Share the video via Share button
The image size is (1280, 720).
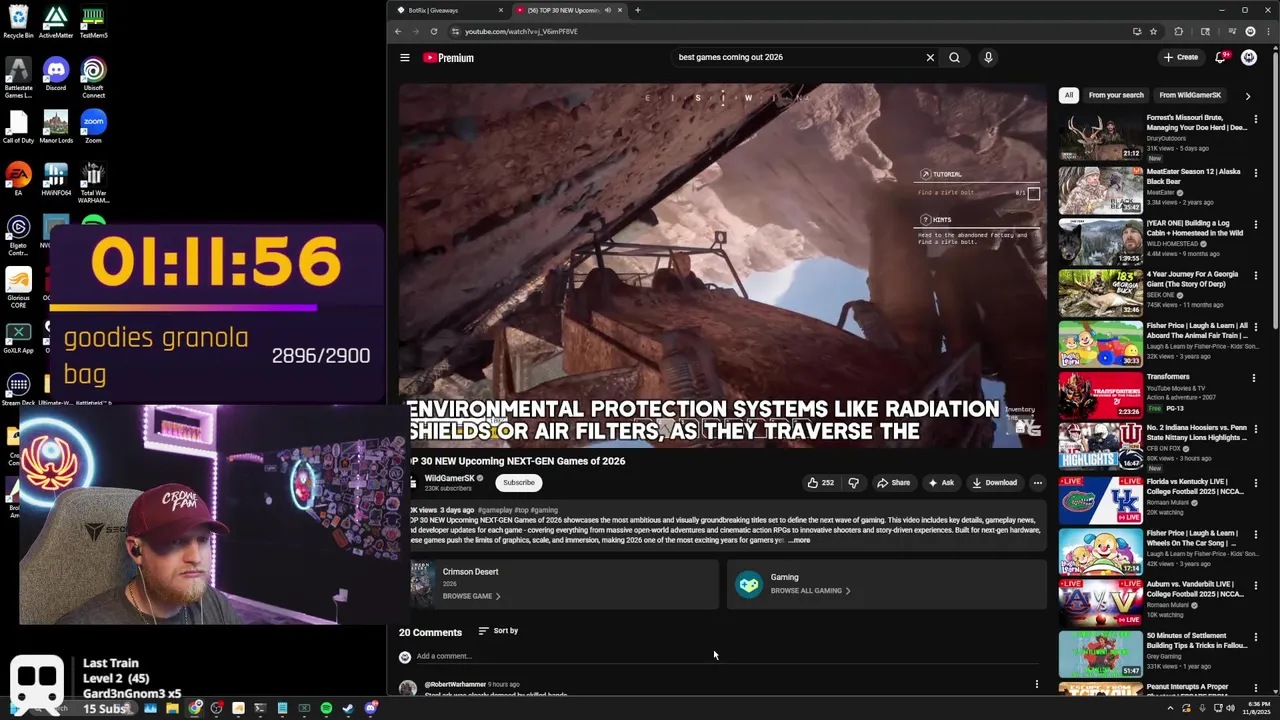coord(893,483)
